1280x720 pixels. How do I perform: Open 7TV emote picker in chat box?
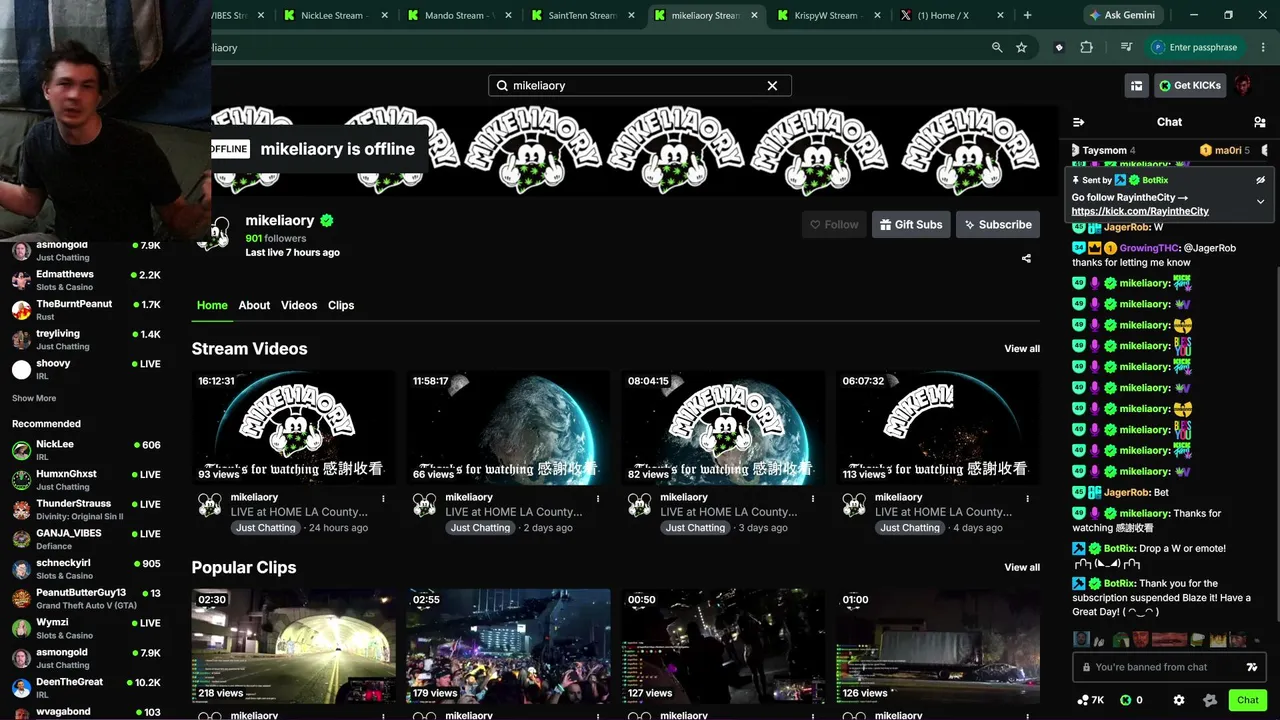click(1252, 667)
